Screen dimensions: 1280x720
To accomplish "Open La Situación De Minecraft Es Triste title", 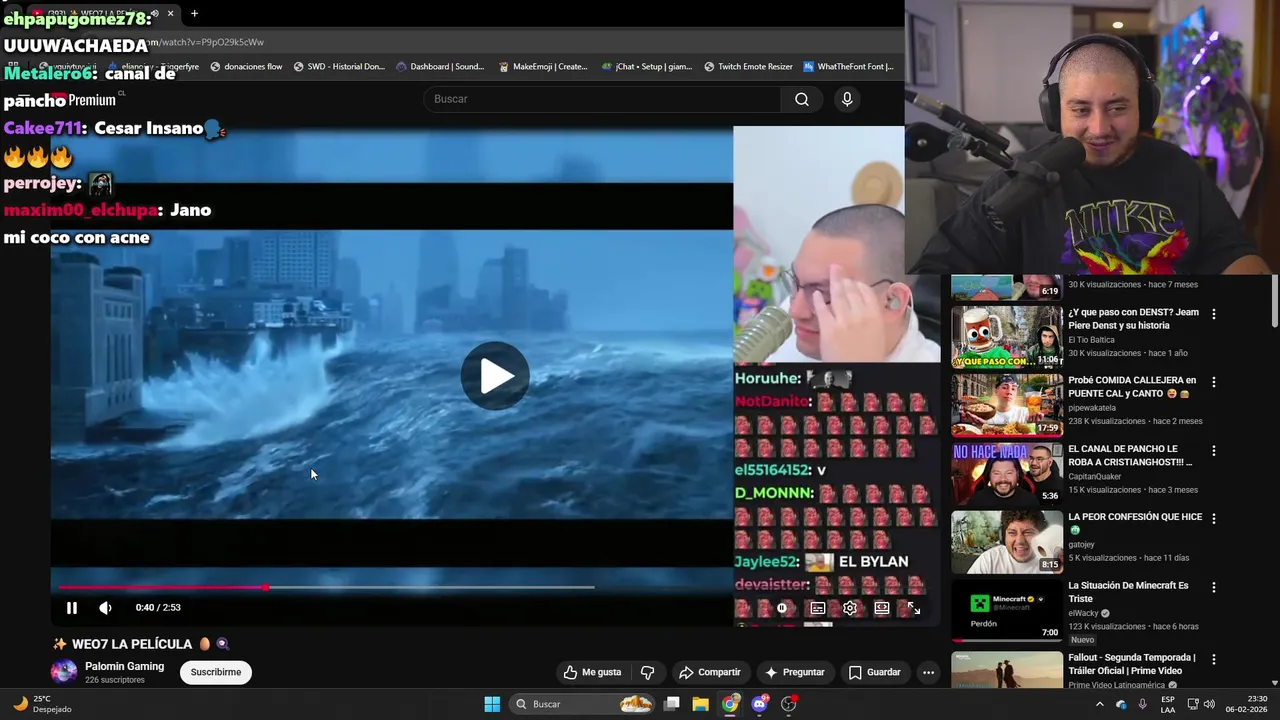I will point(1128,592).
